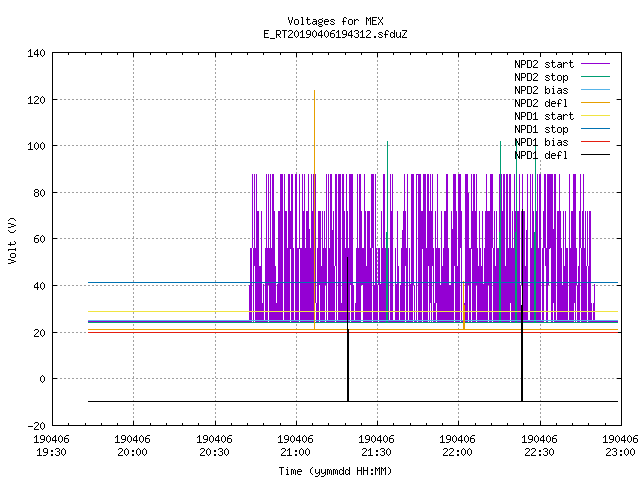Click the 190406 22:00 x-axis tick label
Screen dimensions: 640x480
(458, 446)
